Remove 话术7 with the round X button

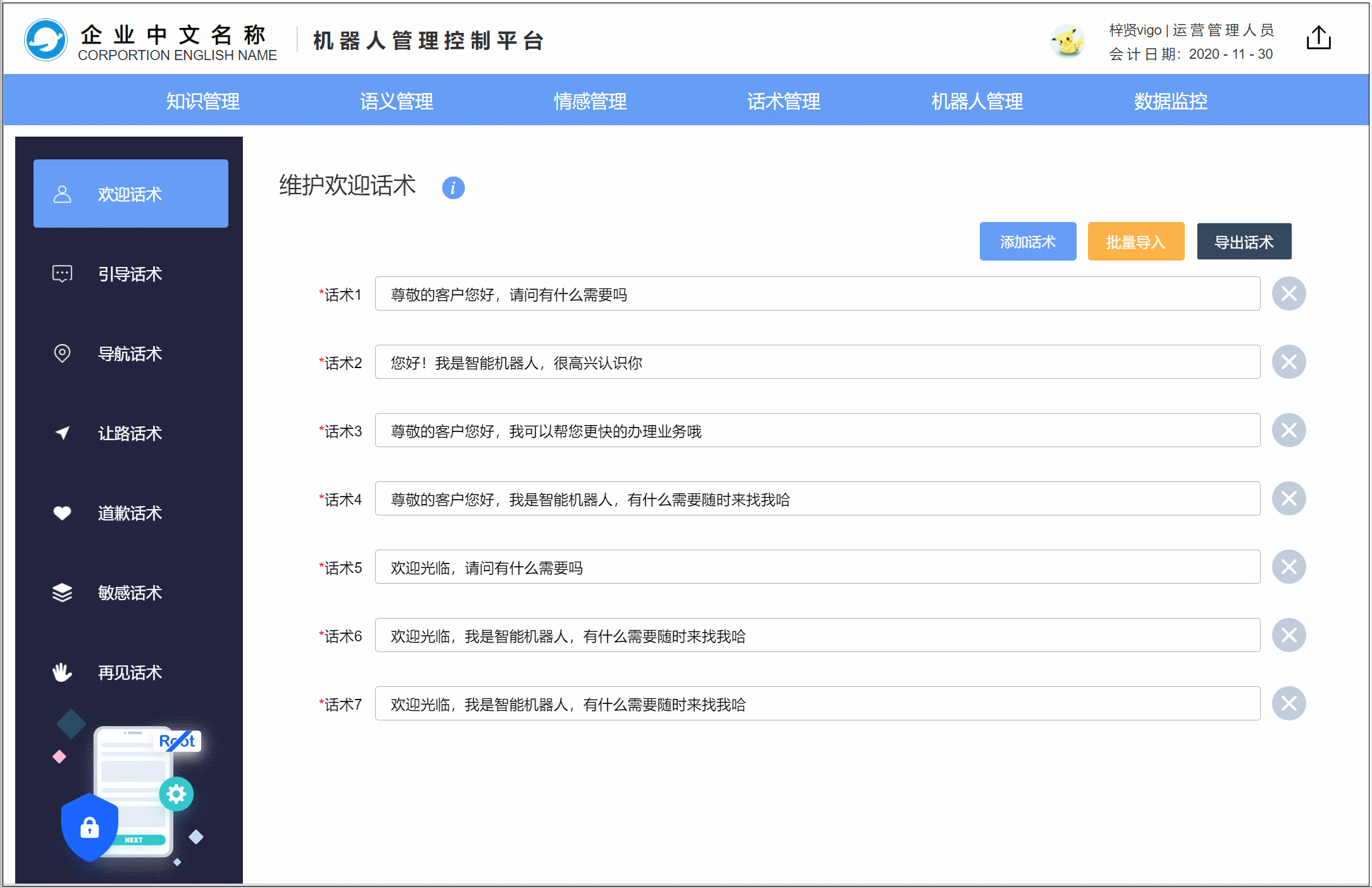[x=1289, y=704]
